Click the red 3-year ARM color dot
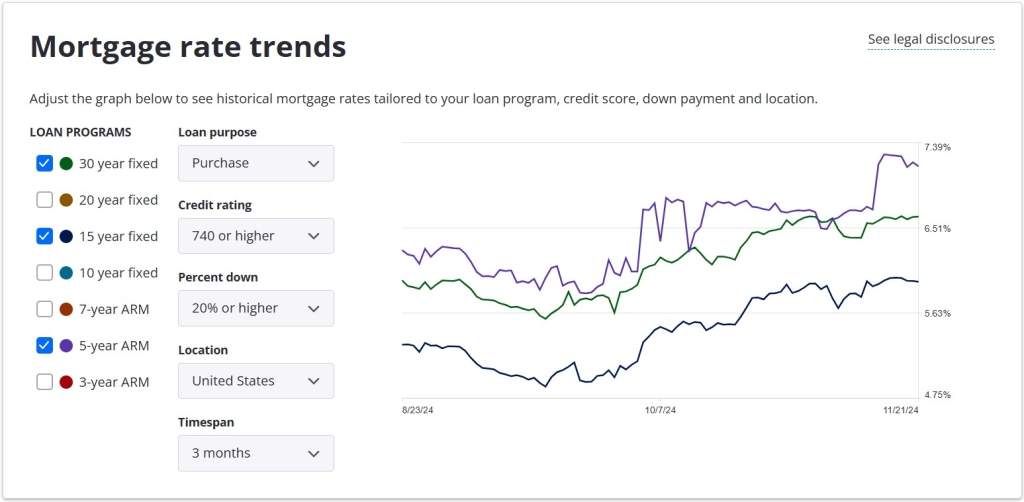 tap(66, 381)
